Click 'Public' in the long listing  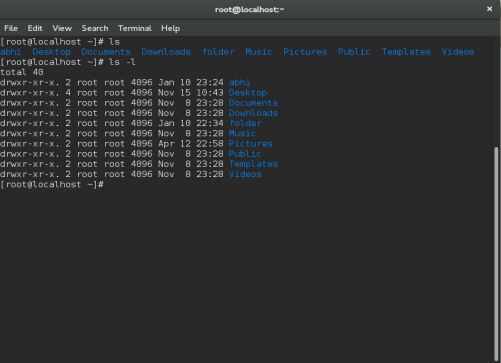pyautogui.click(x=245, y=154)
